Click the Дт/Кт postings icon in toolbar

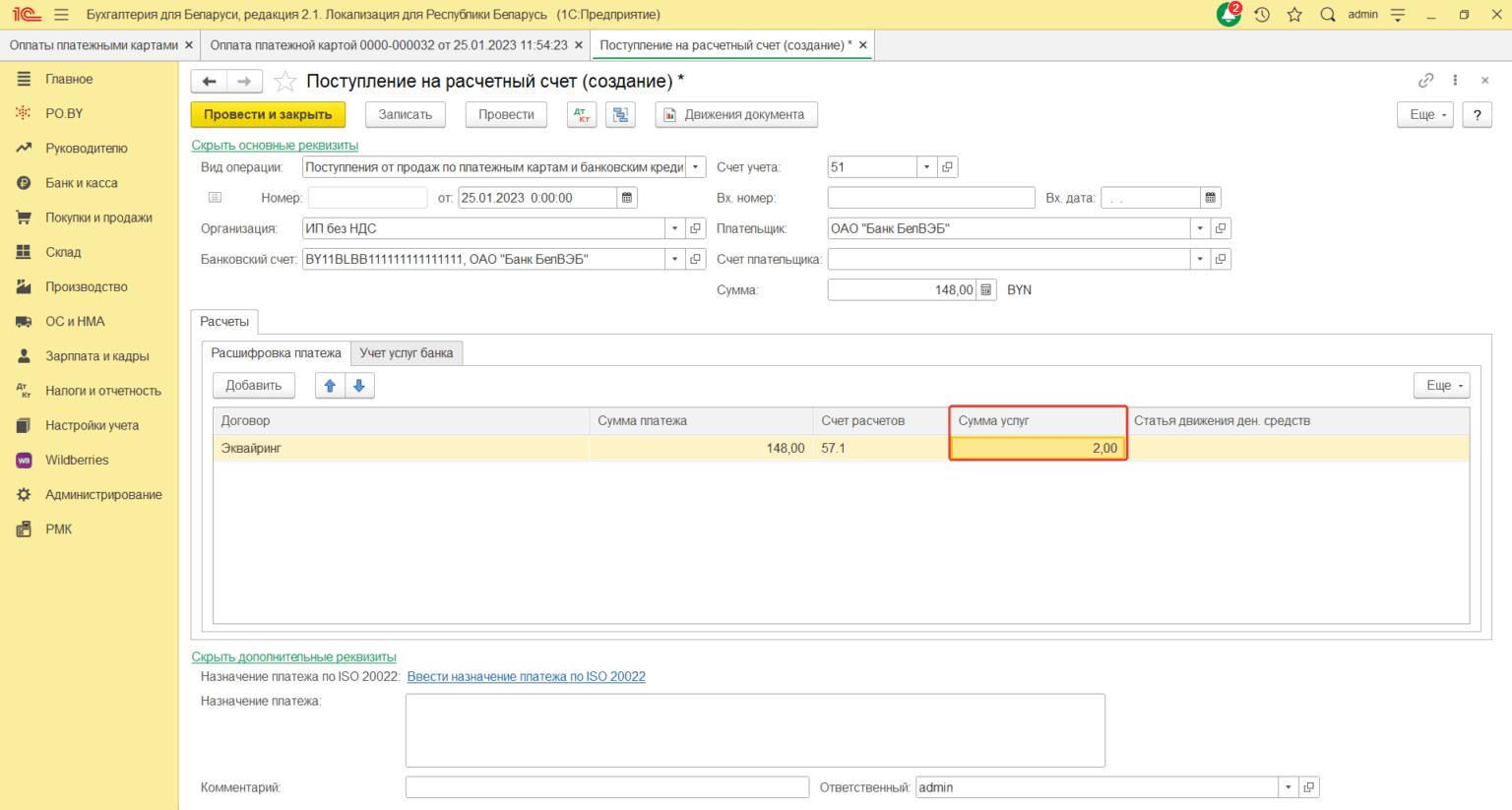(582, 115)
